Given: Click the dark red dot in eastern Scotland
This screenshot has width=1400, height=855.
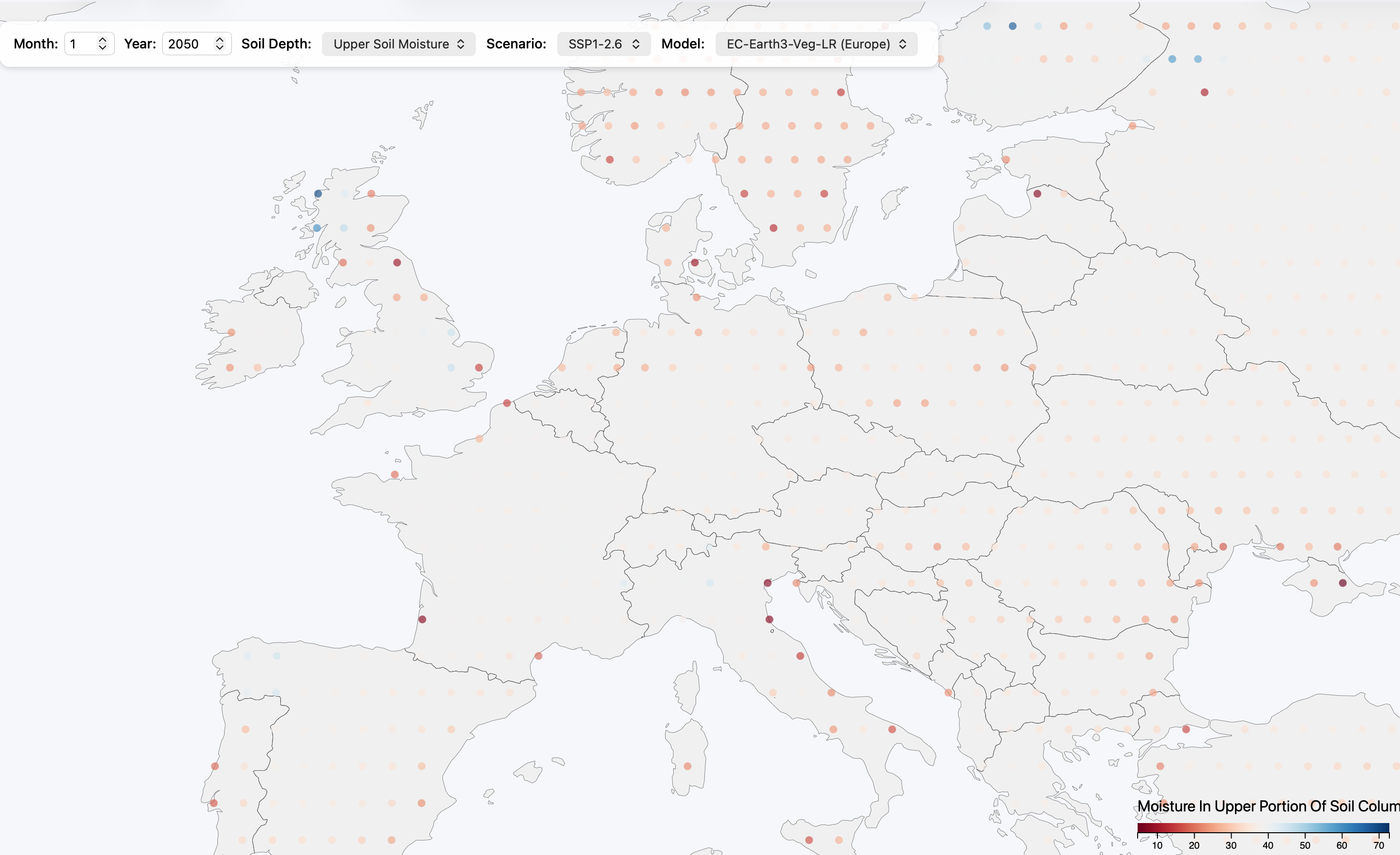Looking at the screenshot, I should 396,262.
